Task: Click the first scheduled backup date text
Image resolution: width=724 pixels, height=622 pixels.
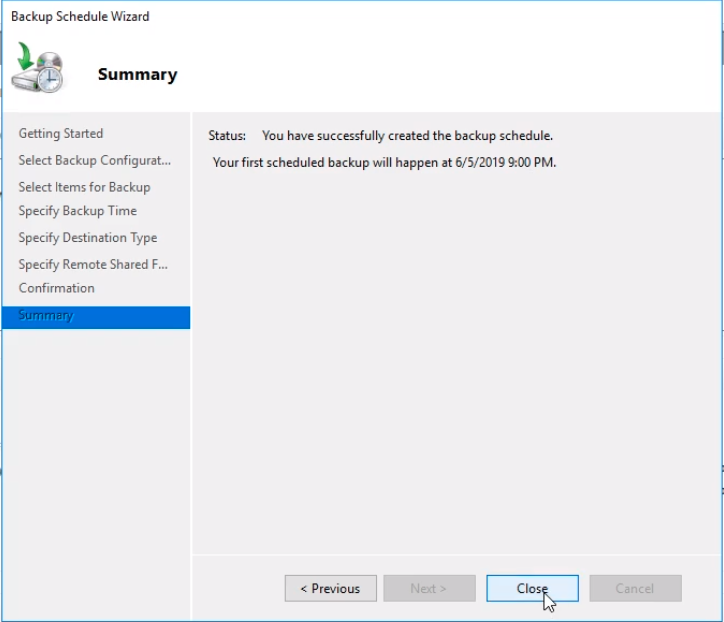Action: coord(384,163)
